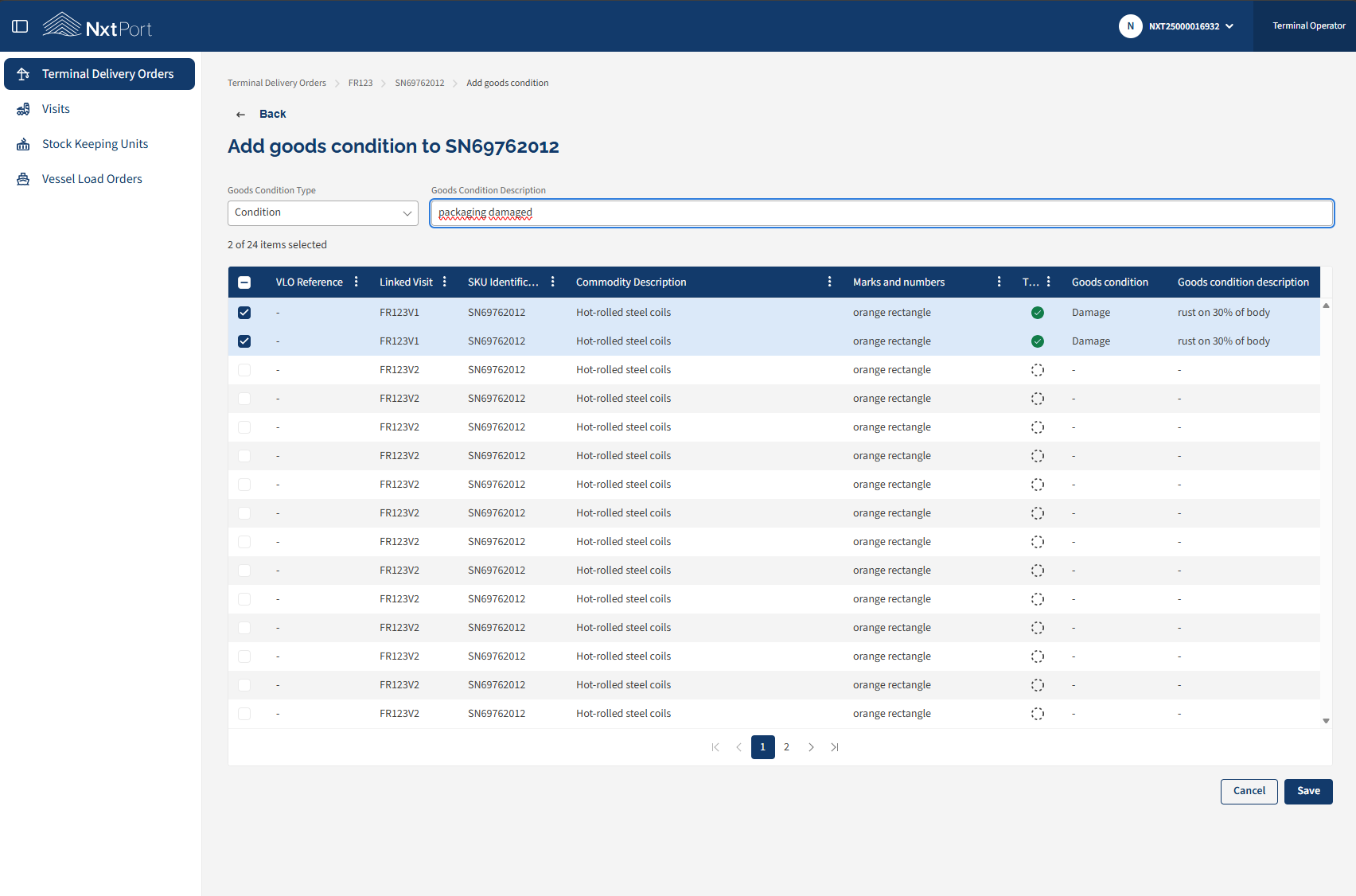Click the Terminal Delivery Orders breadcrumb

(x=277, y=83)
